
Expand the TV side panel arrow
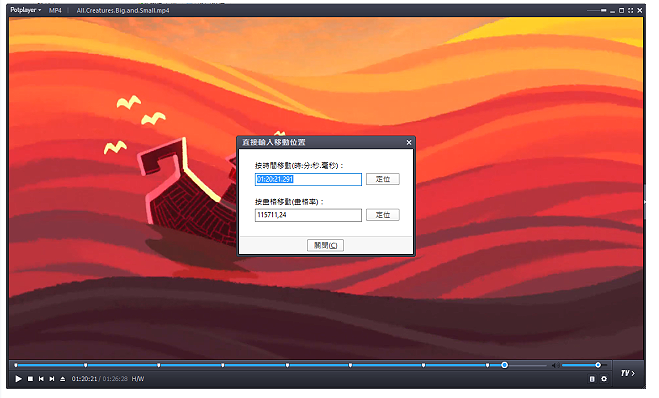click(x=628, y=373)
